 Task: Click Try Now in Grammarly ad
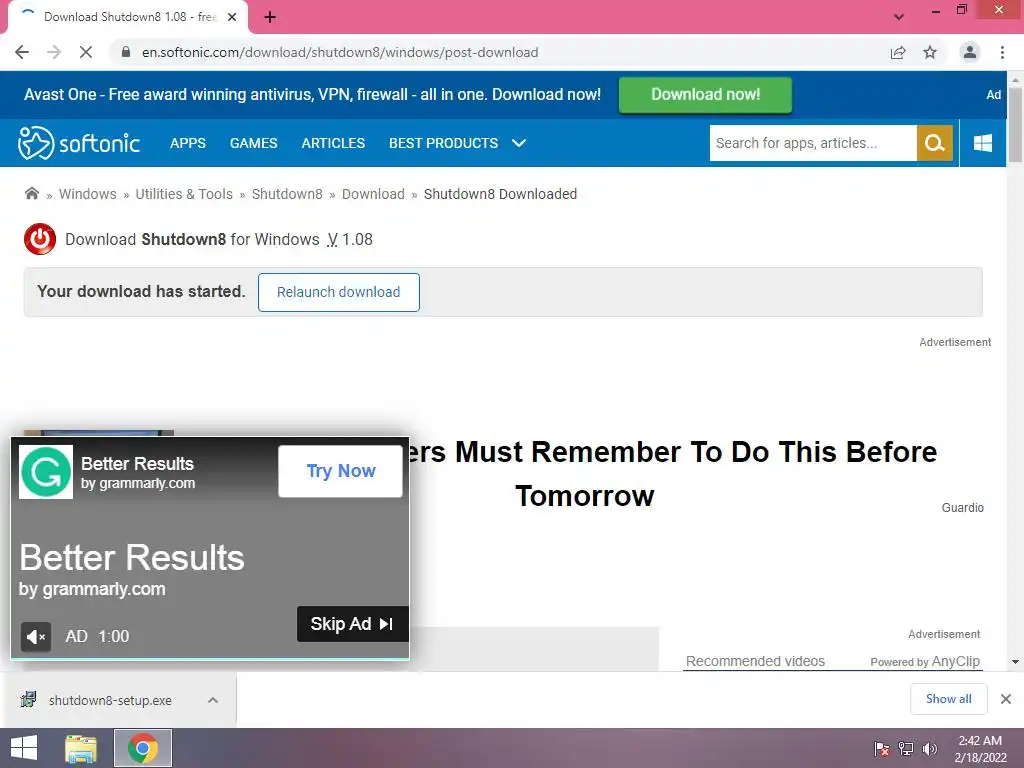tap(340, 471)
